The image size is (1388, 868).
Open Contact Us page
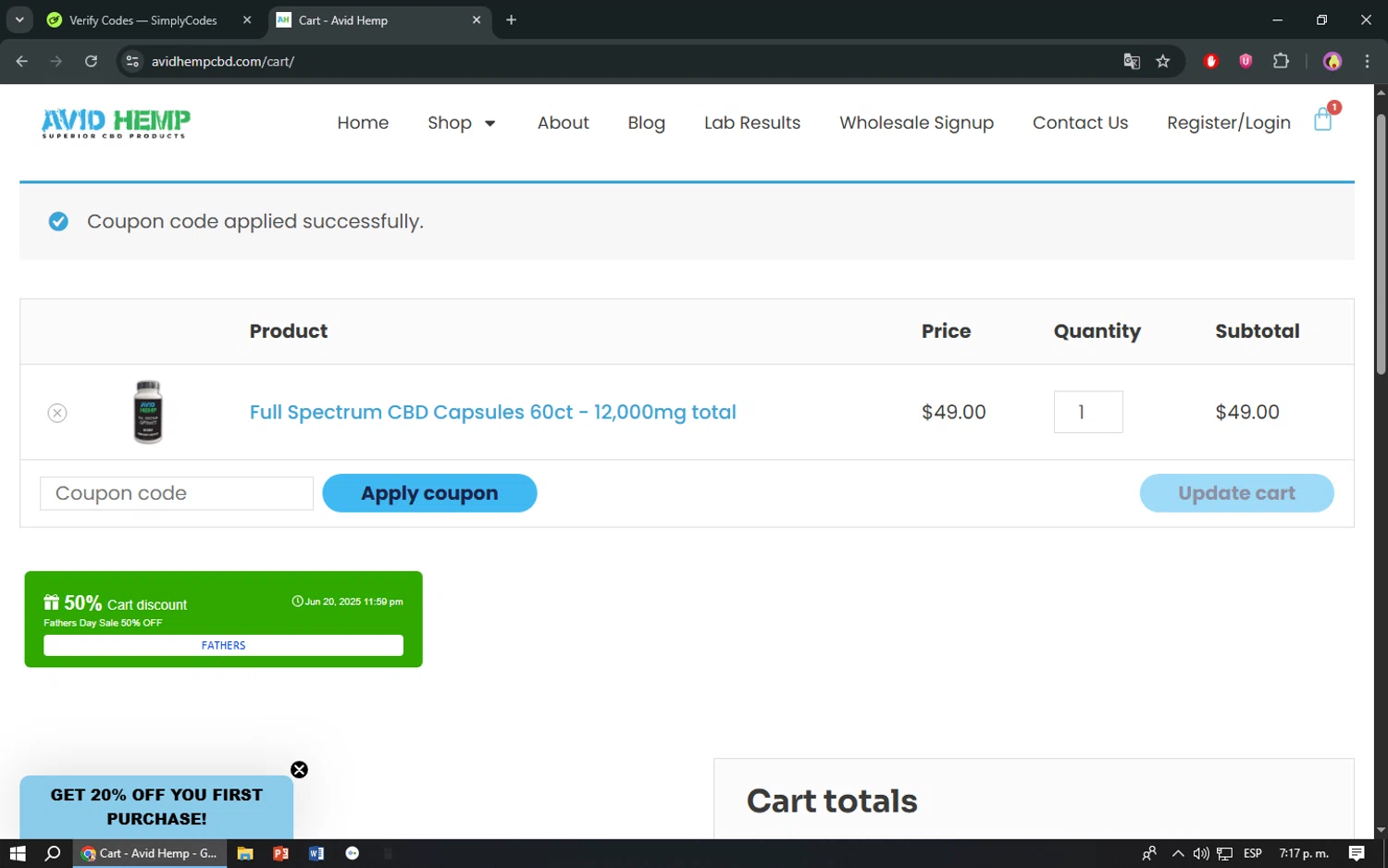coord(1080,122)
